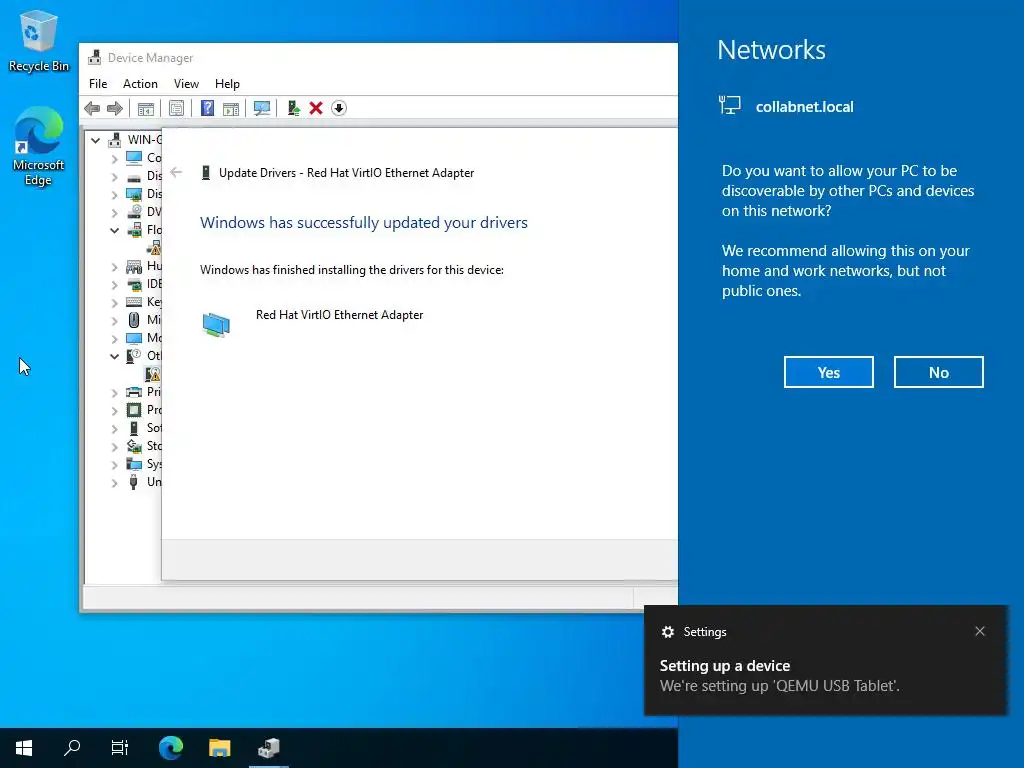Click the Device Manager taskbar button

[268, 747]
